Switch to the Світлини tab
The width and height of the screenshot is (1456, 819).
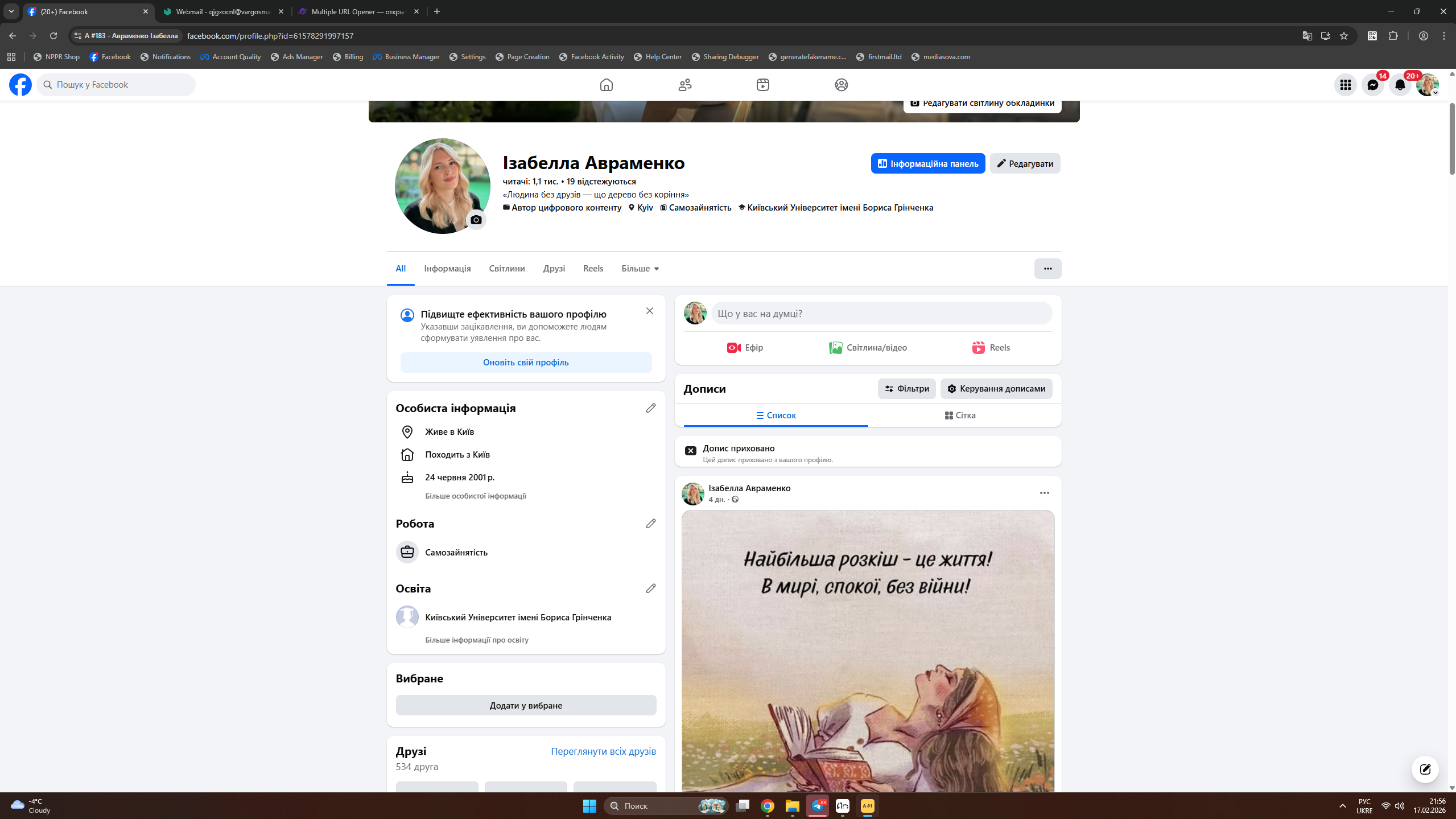(x=506, y=269)
